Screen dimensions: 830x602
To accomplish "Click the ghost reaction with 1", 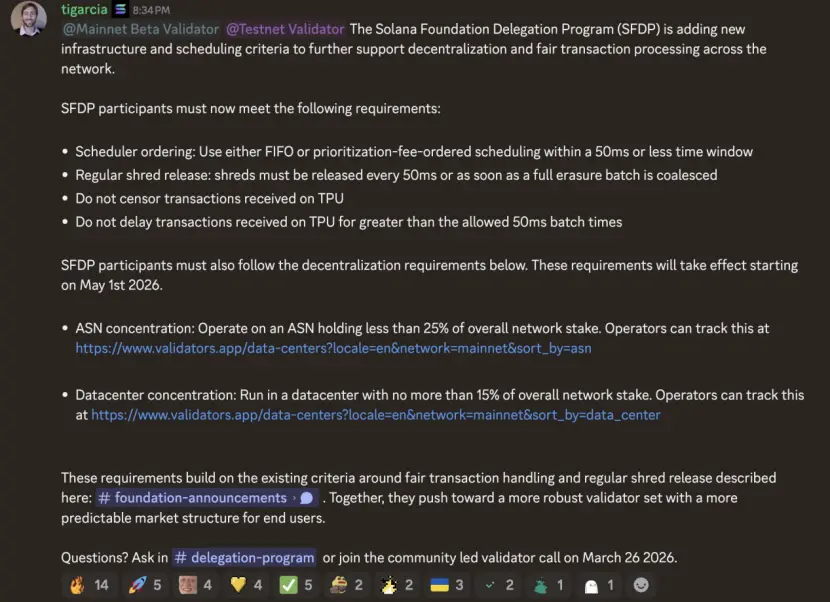I will click(598, 584).
